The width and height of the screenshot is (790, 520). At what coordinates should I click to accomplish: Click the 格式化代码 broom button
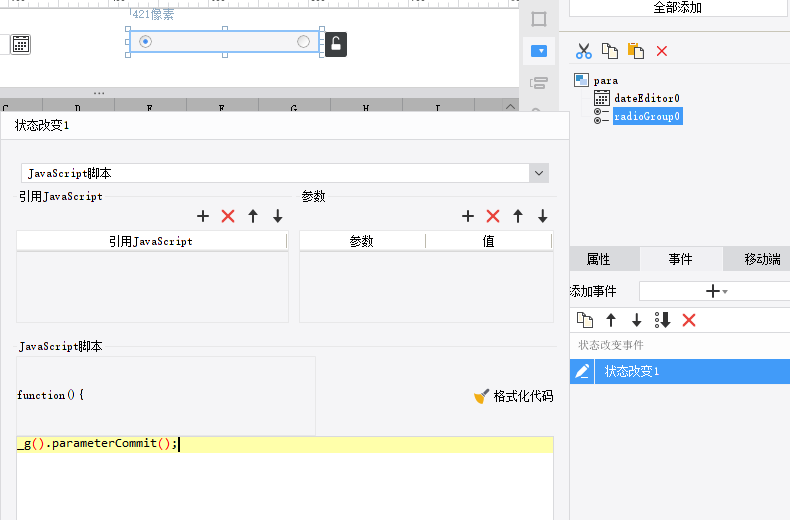click(513, 396)
